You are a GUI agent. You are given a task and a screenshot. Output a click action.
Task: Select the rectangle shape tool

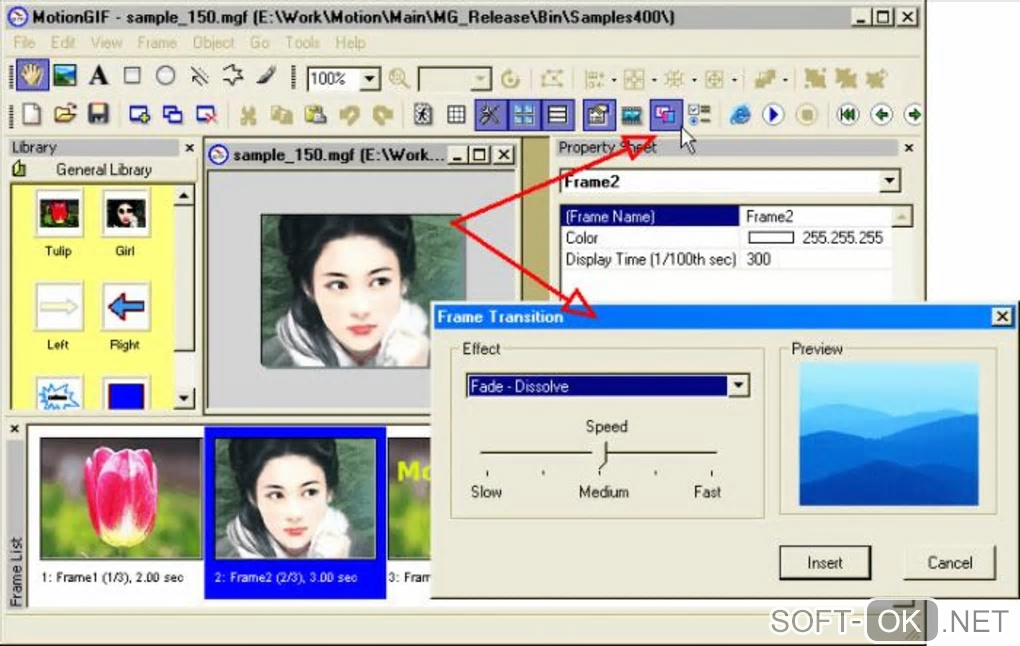click(x=132, y=76)
